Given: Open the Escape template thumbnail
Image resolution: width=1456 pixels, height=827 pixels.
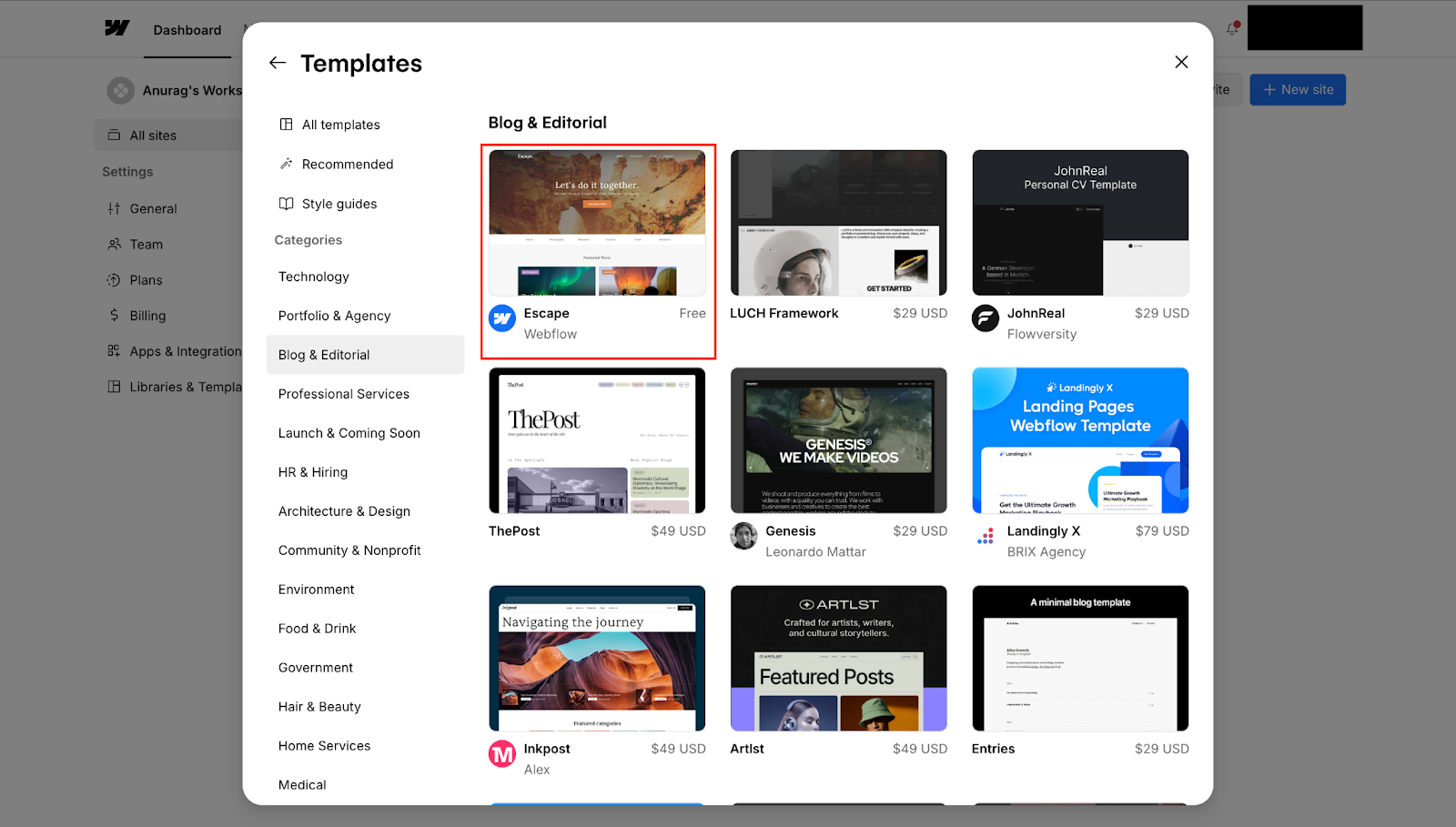Looking at the screenshot, I should click(x=597, y=223).
